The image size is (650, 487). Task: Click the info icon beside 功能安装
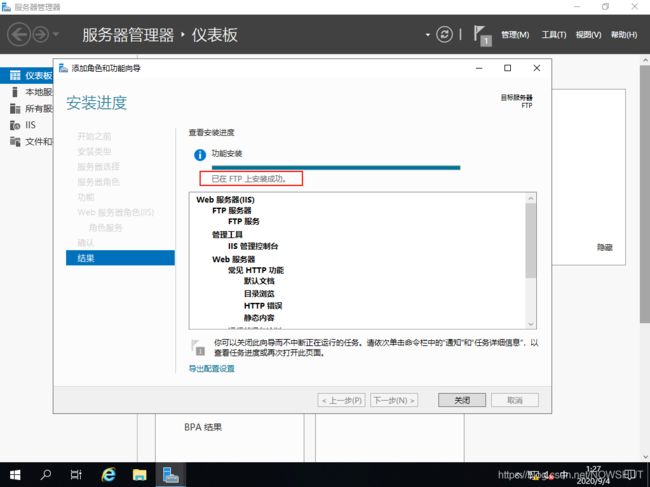tap(200, 155)
